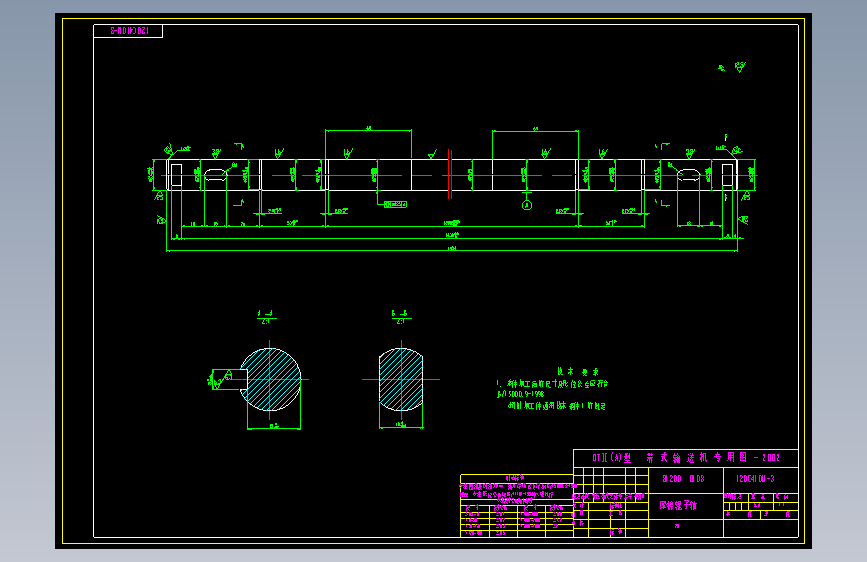This screenshot has height=562, width=867.
Task: Click the mirrored drawing number box at the top-left corner
Action: pos(128,31)
